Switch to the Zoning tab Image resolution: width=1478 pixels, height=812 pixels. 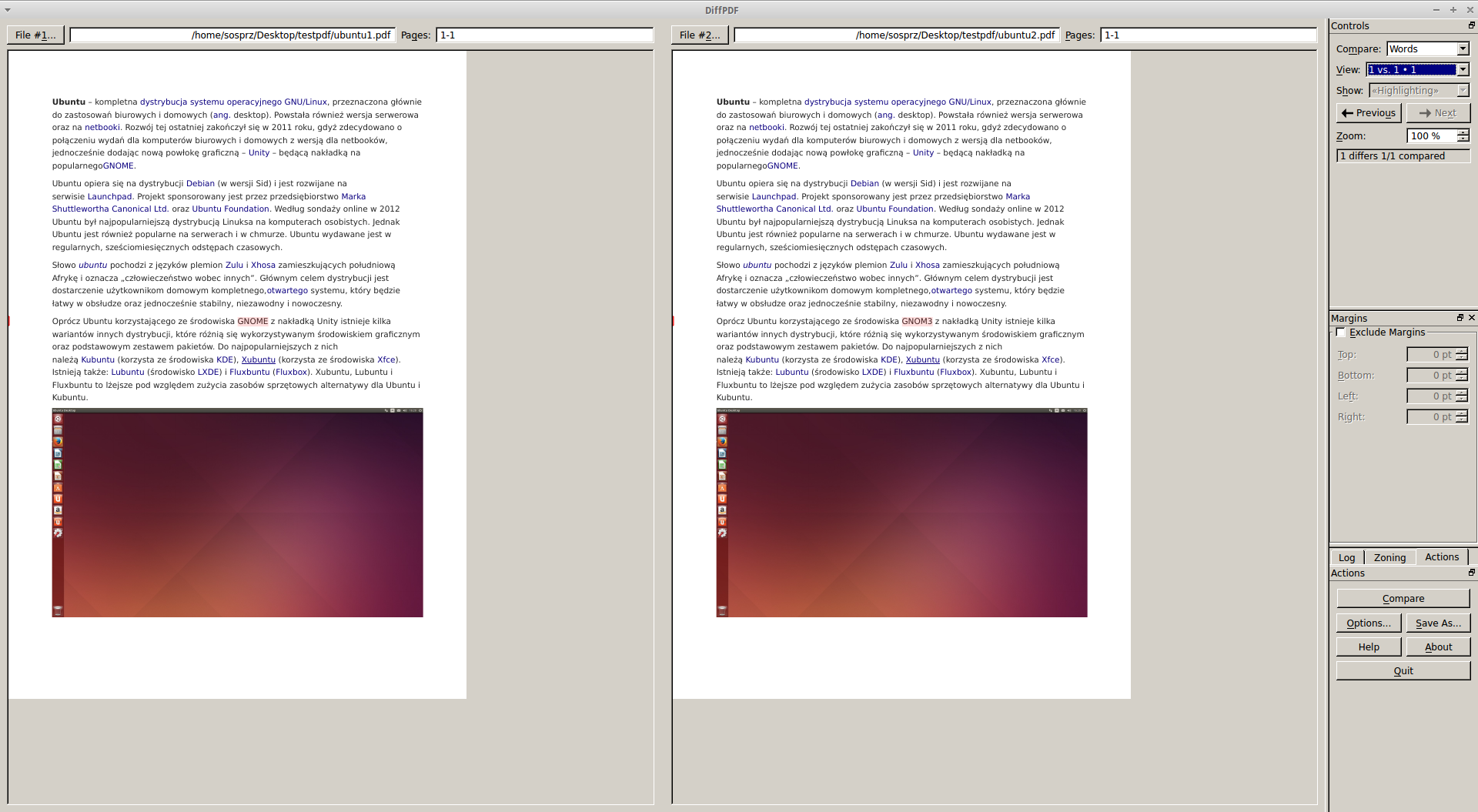pyautogui.click(x=1389, y=557)
